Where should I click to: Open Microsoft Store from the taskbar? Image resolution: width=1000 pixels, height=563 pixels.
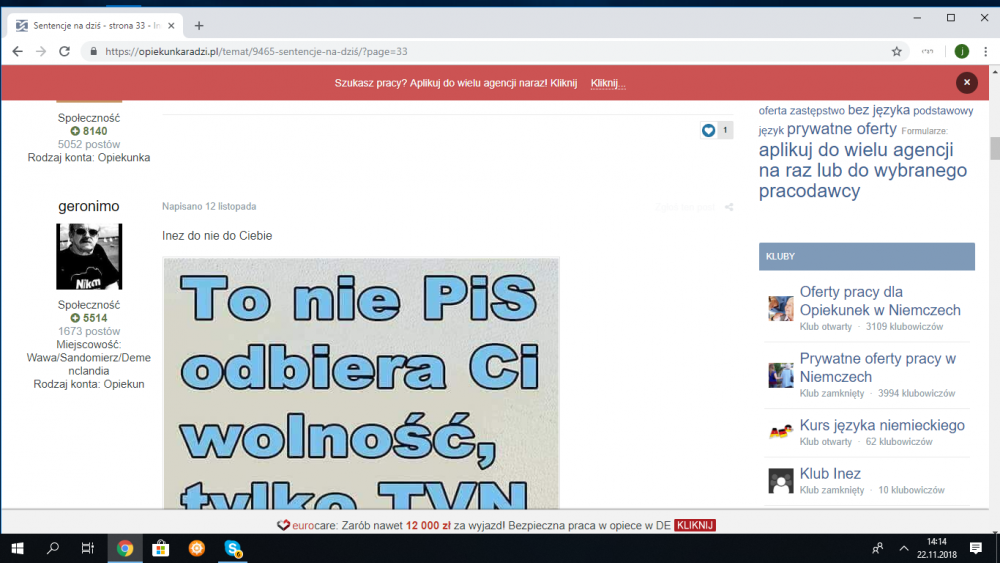coord(160,548)
